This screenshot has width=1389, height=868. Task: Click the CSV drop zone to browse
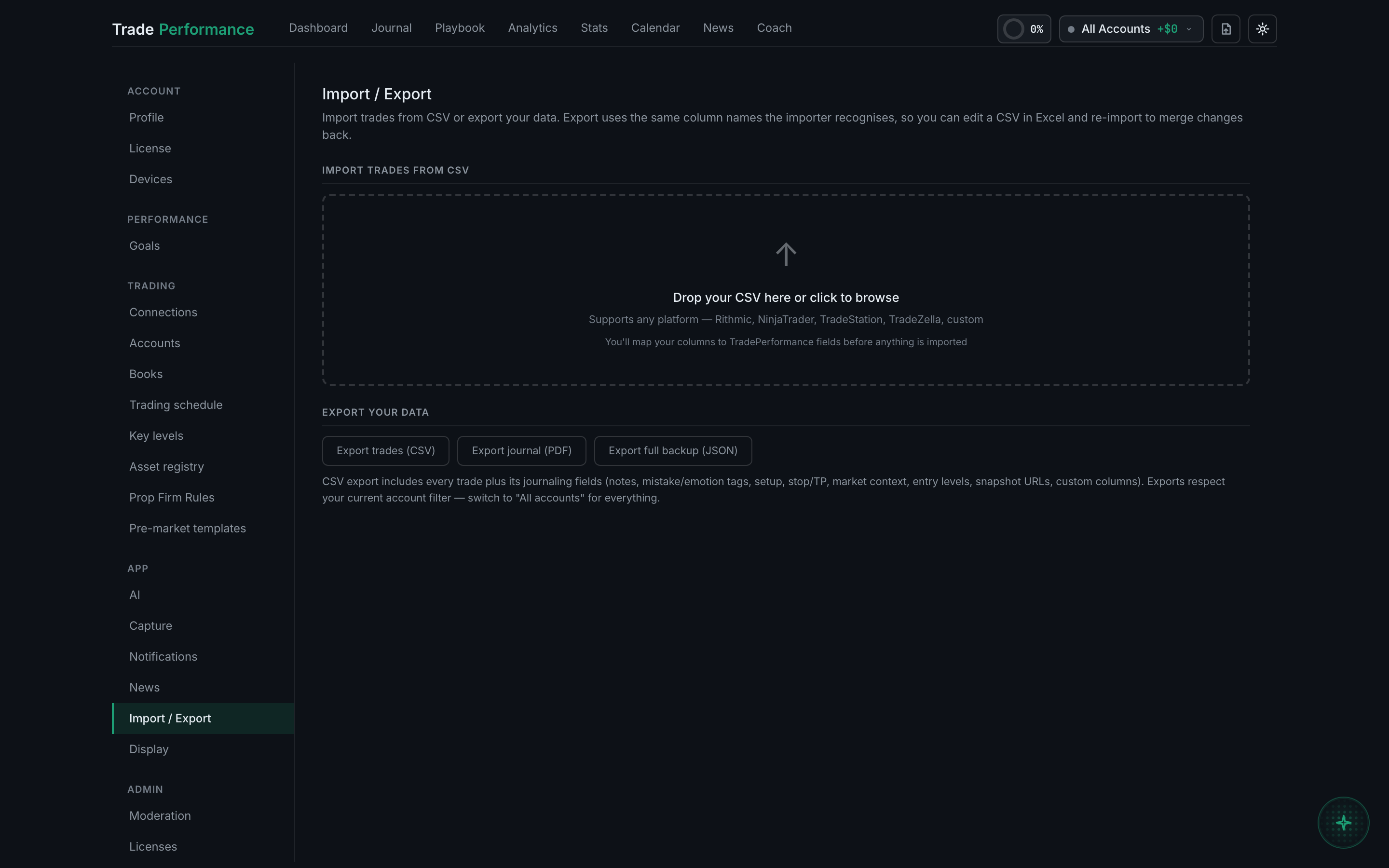[x=786, y=290]
